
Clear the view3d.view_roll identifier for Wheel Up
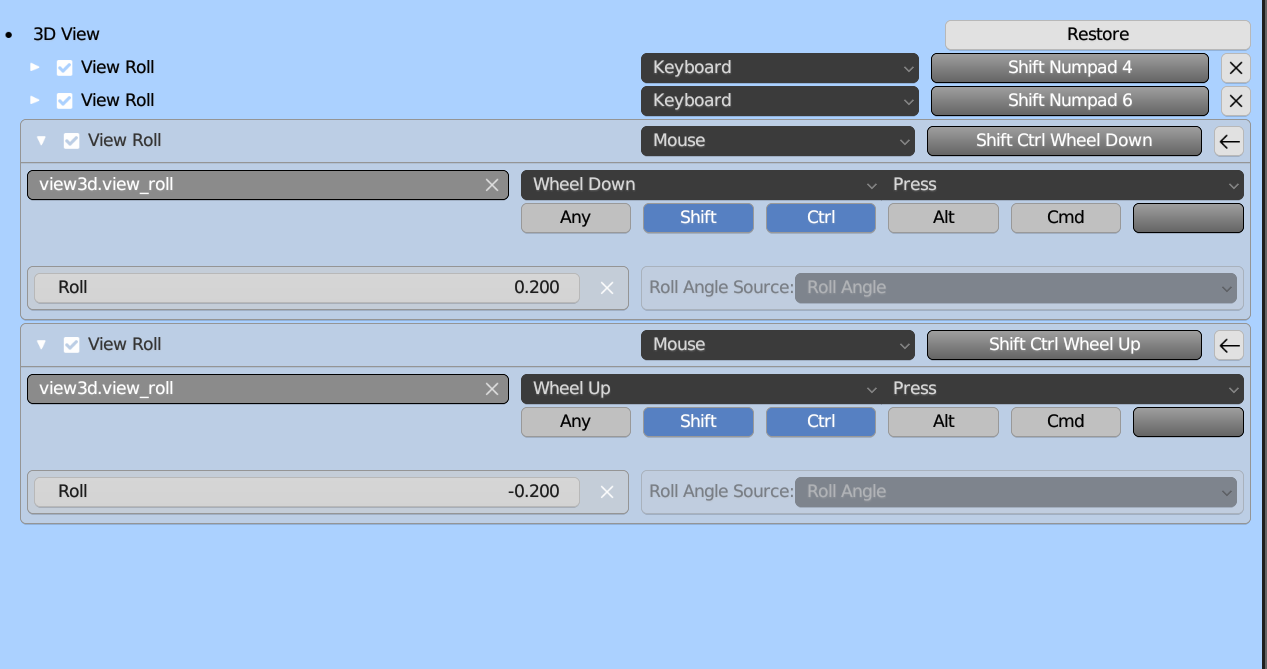tap(491, 389)
